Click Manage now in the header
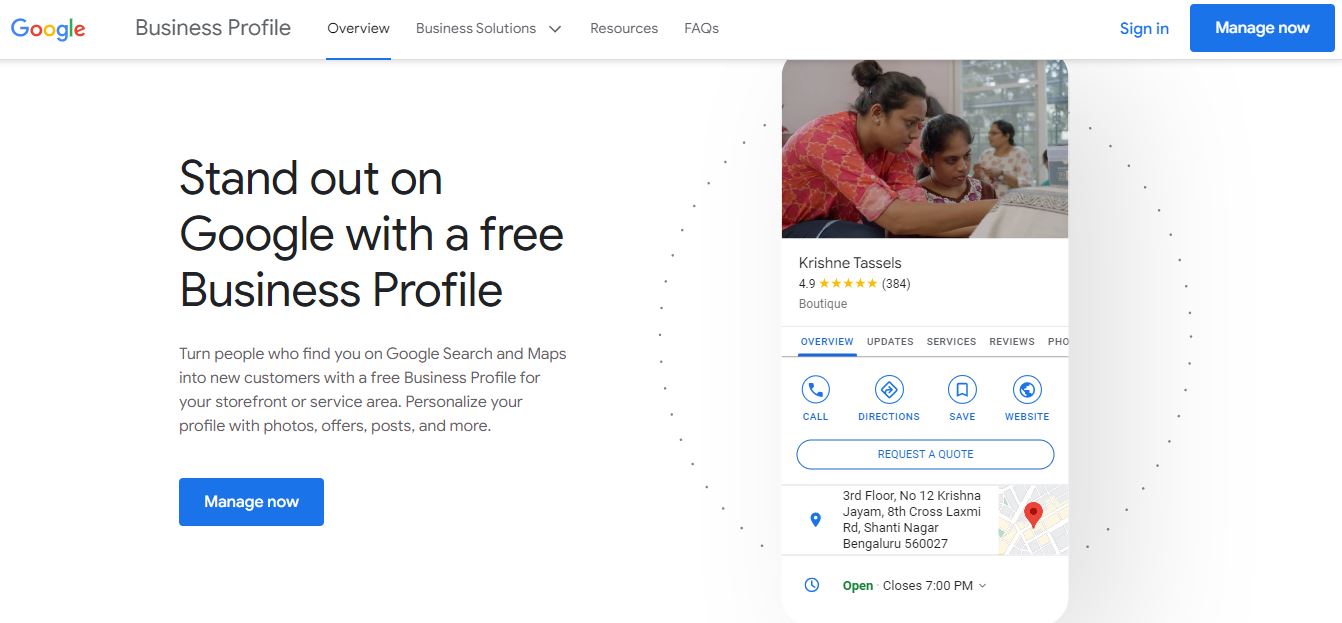 [x=1262, y=28]
